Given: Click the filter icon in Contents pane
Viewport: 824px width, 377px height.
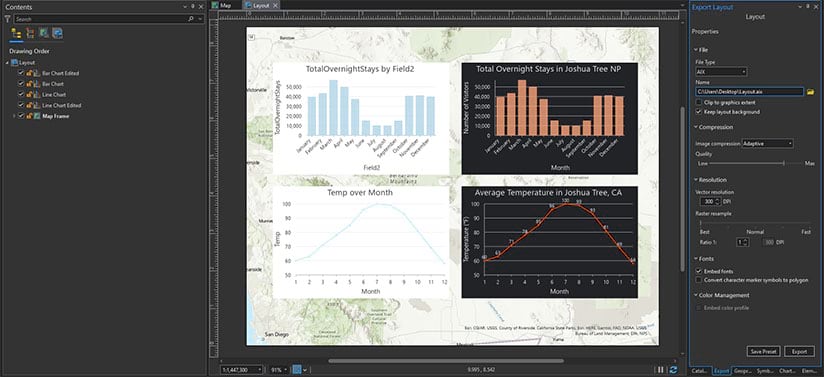Looking at the screenshot, I should (x=7, y=18).
